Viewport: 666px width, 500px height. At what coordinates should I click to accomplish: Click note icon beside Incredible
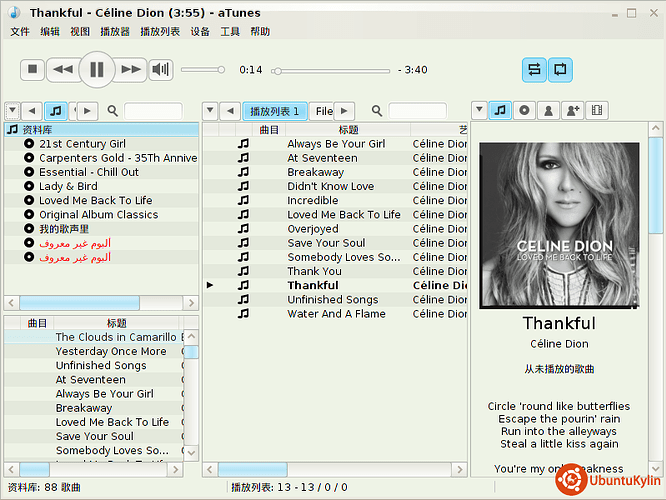coord(243,200)
